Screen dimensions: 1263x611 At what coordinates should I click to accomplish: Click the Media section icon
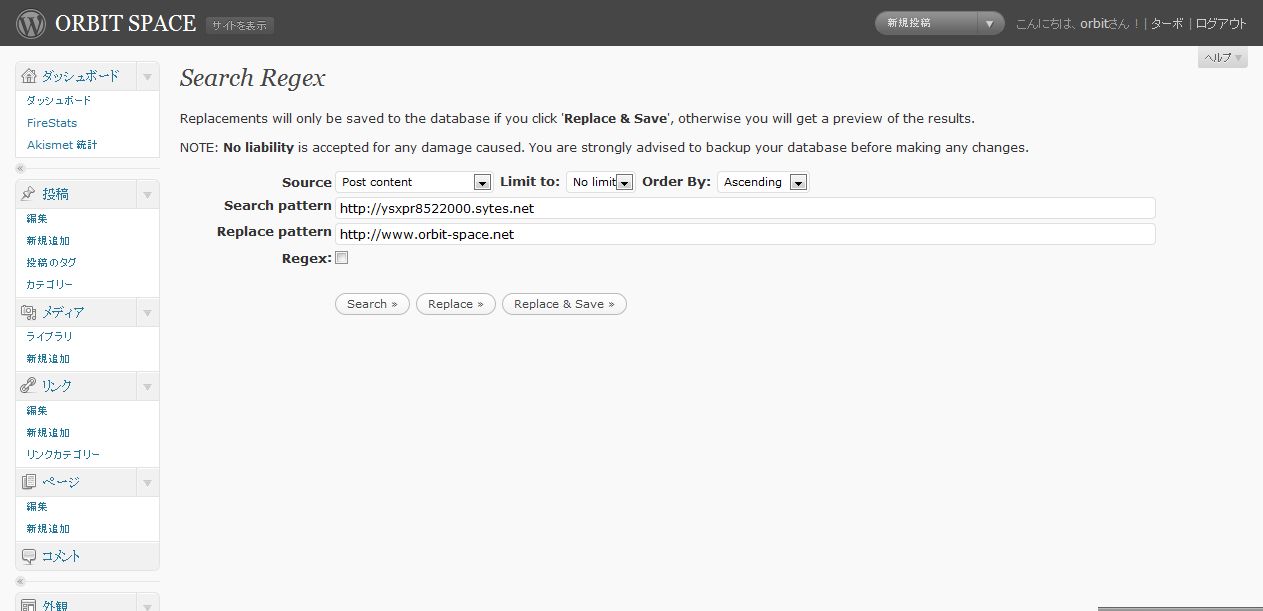tap(28, 313)
